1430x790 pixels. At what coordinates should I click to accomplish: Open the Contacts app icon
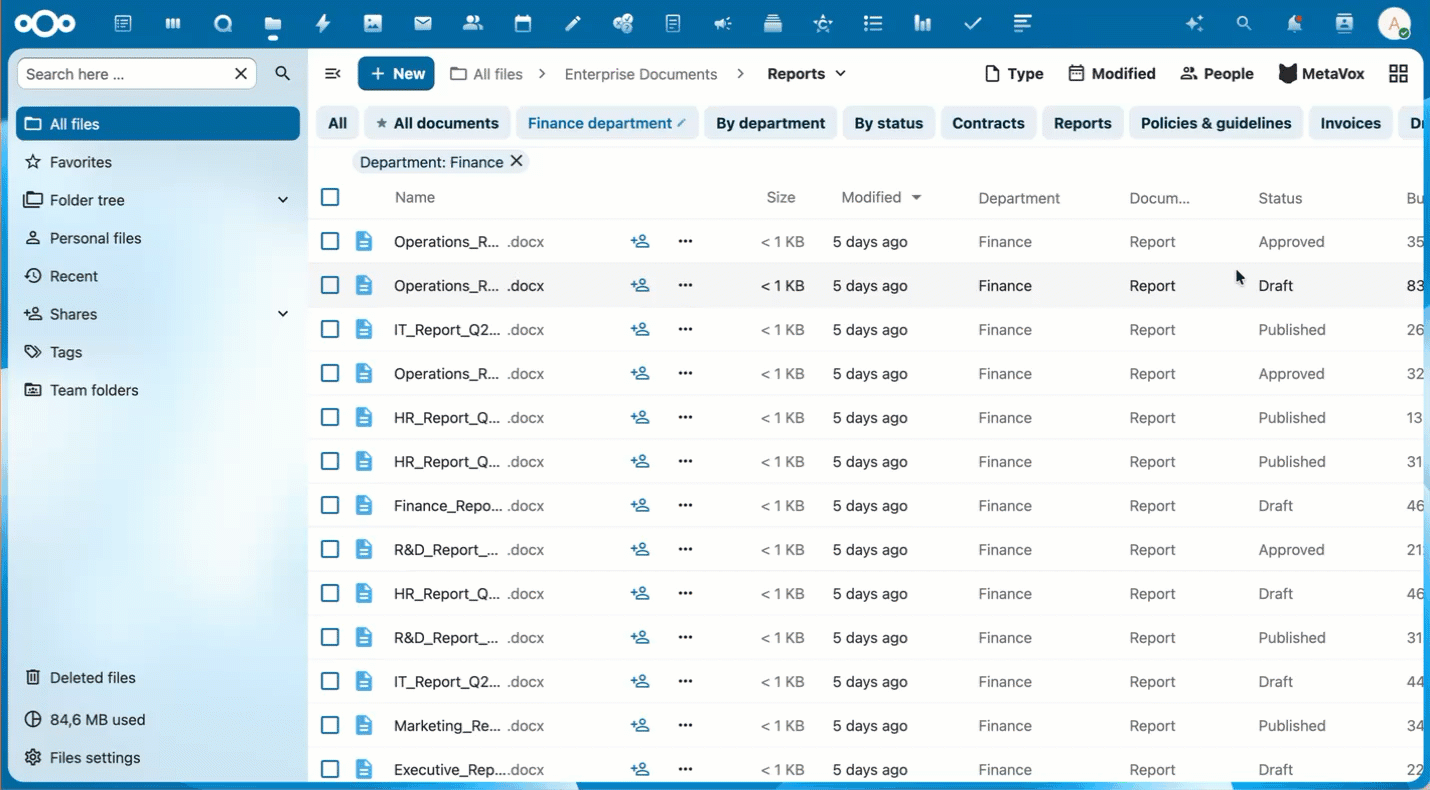[472, 22]
